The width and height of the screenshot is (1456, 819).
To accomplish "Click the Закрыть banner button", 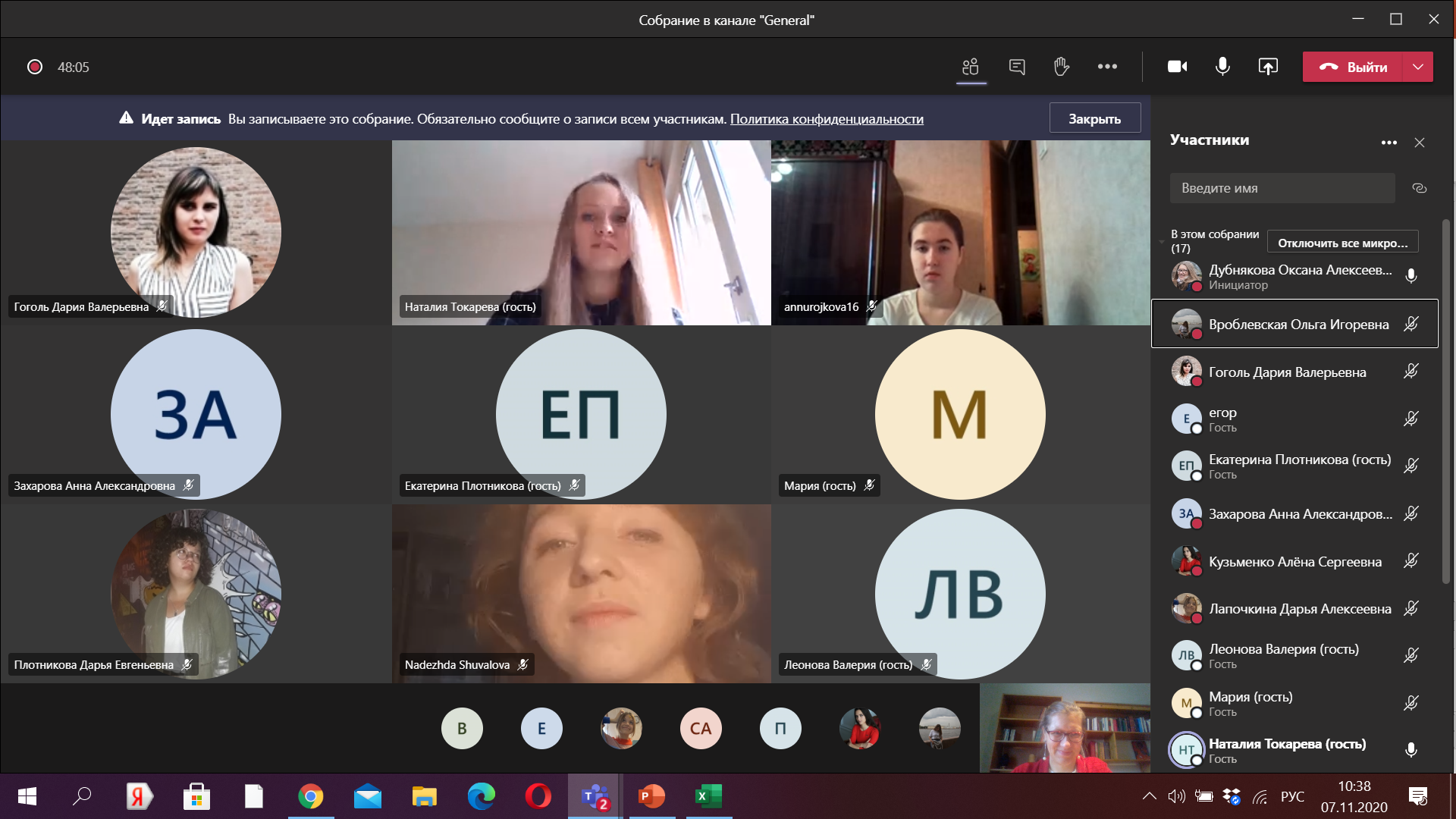I will click(x=1094, y=118).
